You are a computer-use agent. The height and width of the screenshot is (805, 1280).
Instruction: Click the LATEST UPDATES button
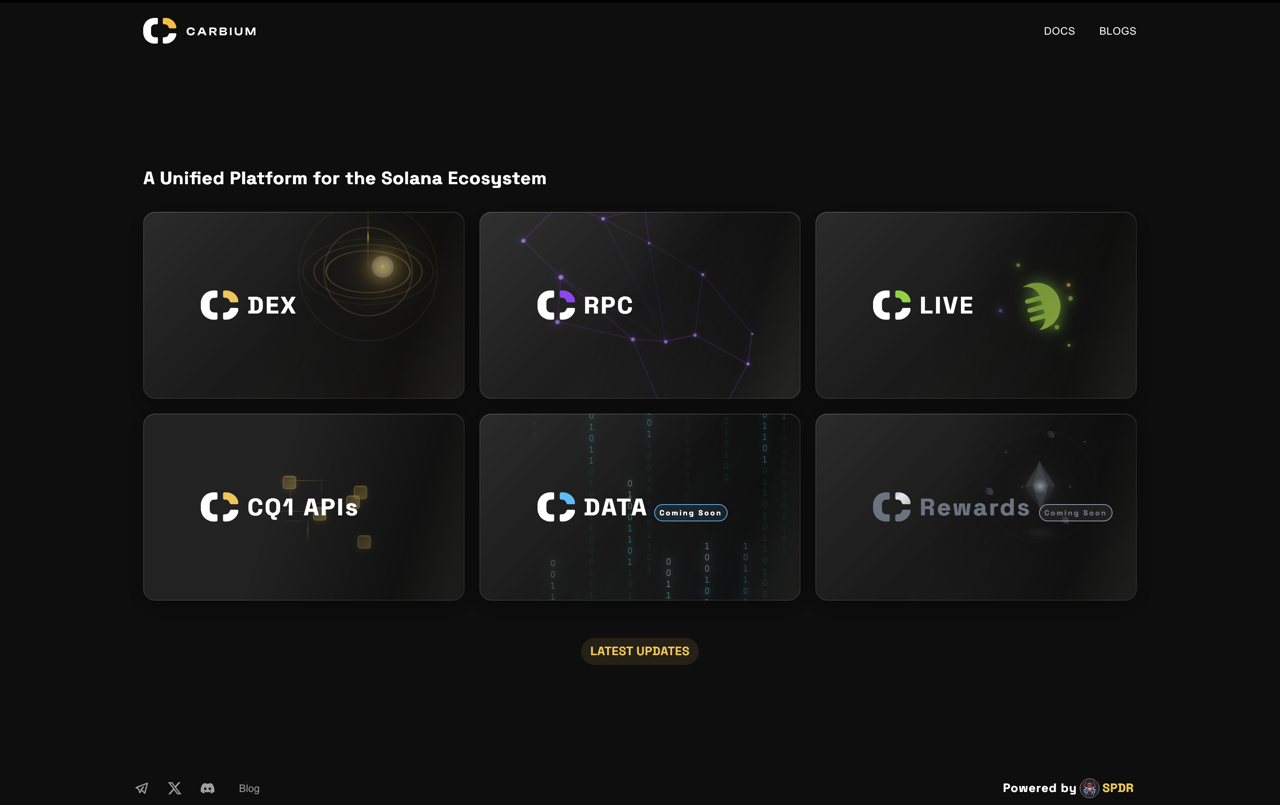(x=640, y=651)
